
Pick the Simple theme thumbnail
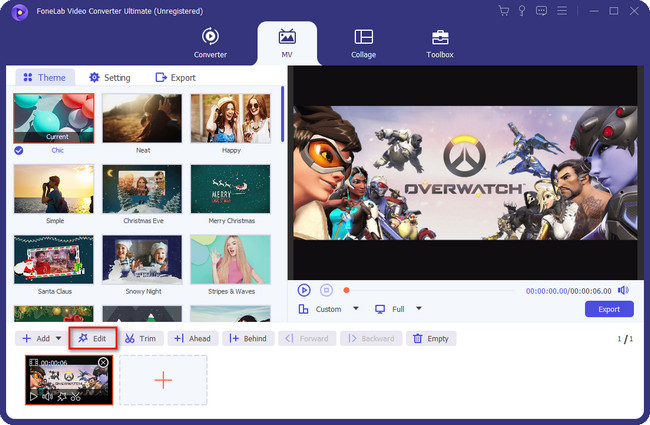pos(54,189)
